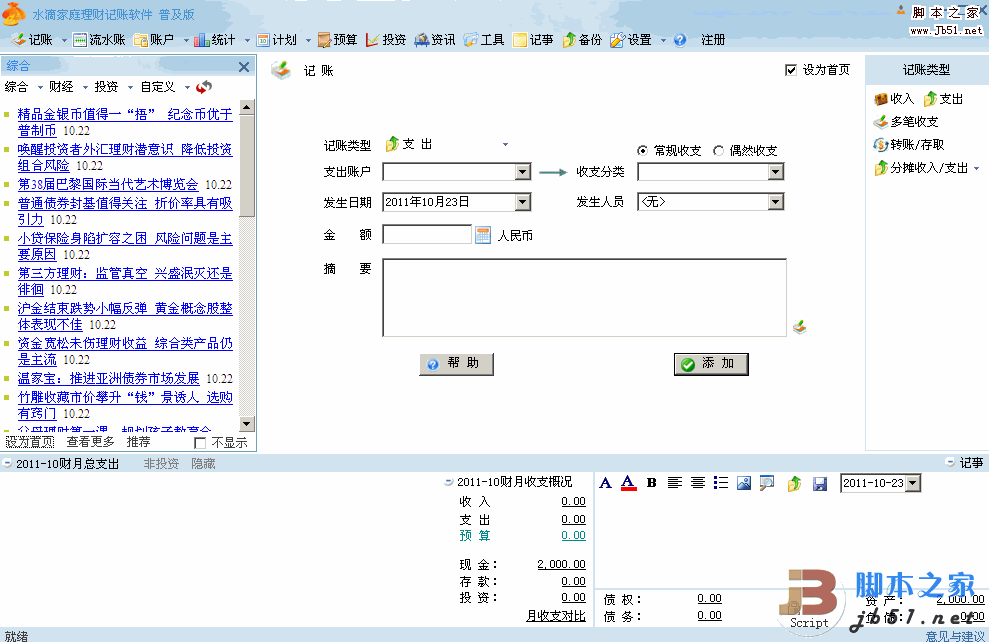Refresh the news panel with the red arrow icon
The width and height of the screenshot is (989, 642).
tap(204, 87)
